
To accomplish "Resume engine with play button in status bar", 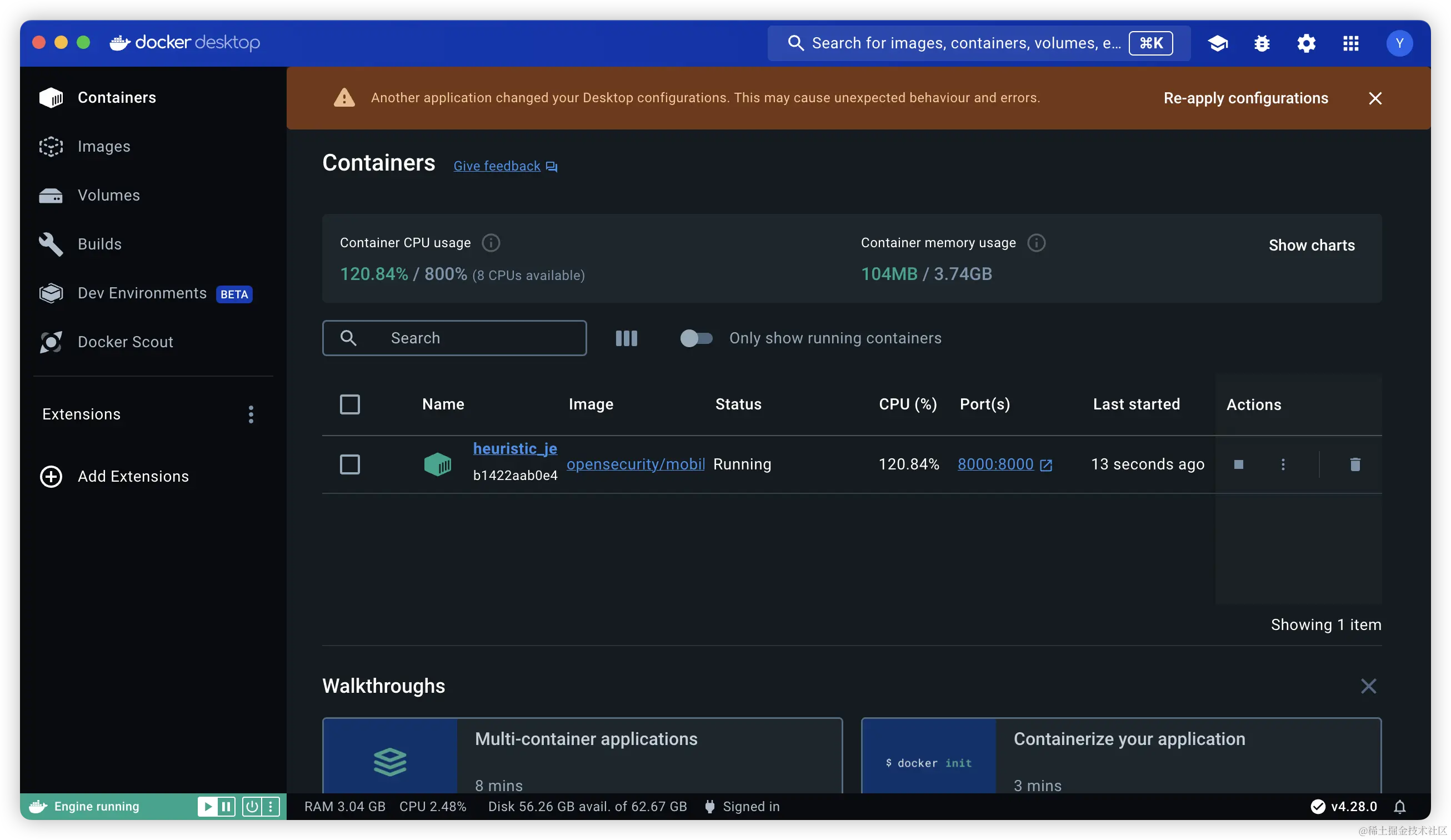I will point(208,807).
